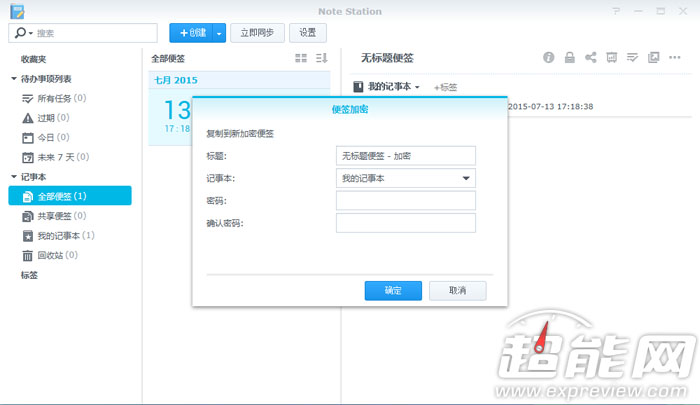Click the sort order icon in the note list
700x405 pixels.
pyautogui.click(x=321, y=58)
